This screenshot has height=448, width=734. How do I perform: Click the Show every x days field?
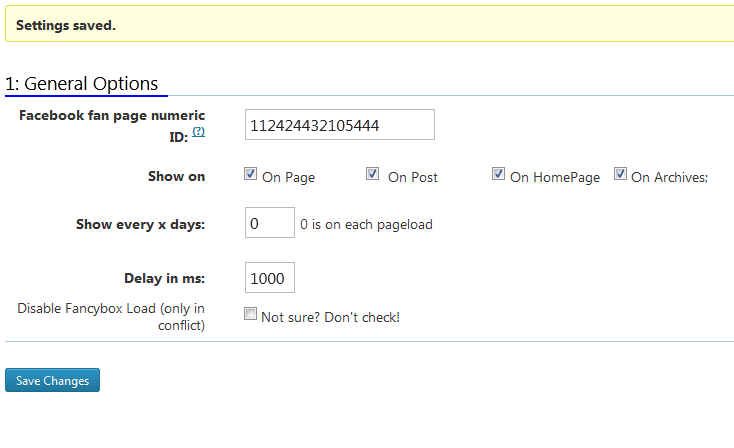pos(270,223)
